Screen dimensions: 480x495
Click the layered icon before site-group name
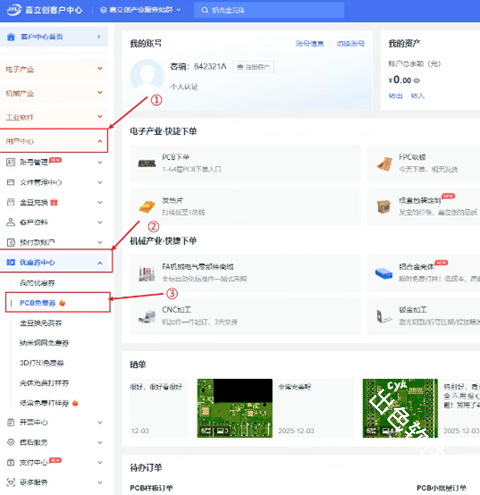tap(103, 10)
